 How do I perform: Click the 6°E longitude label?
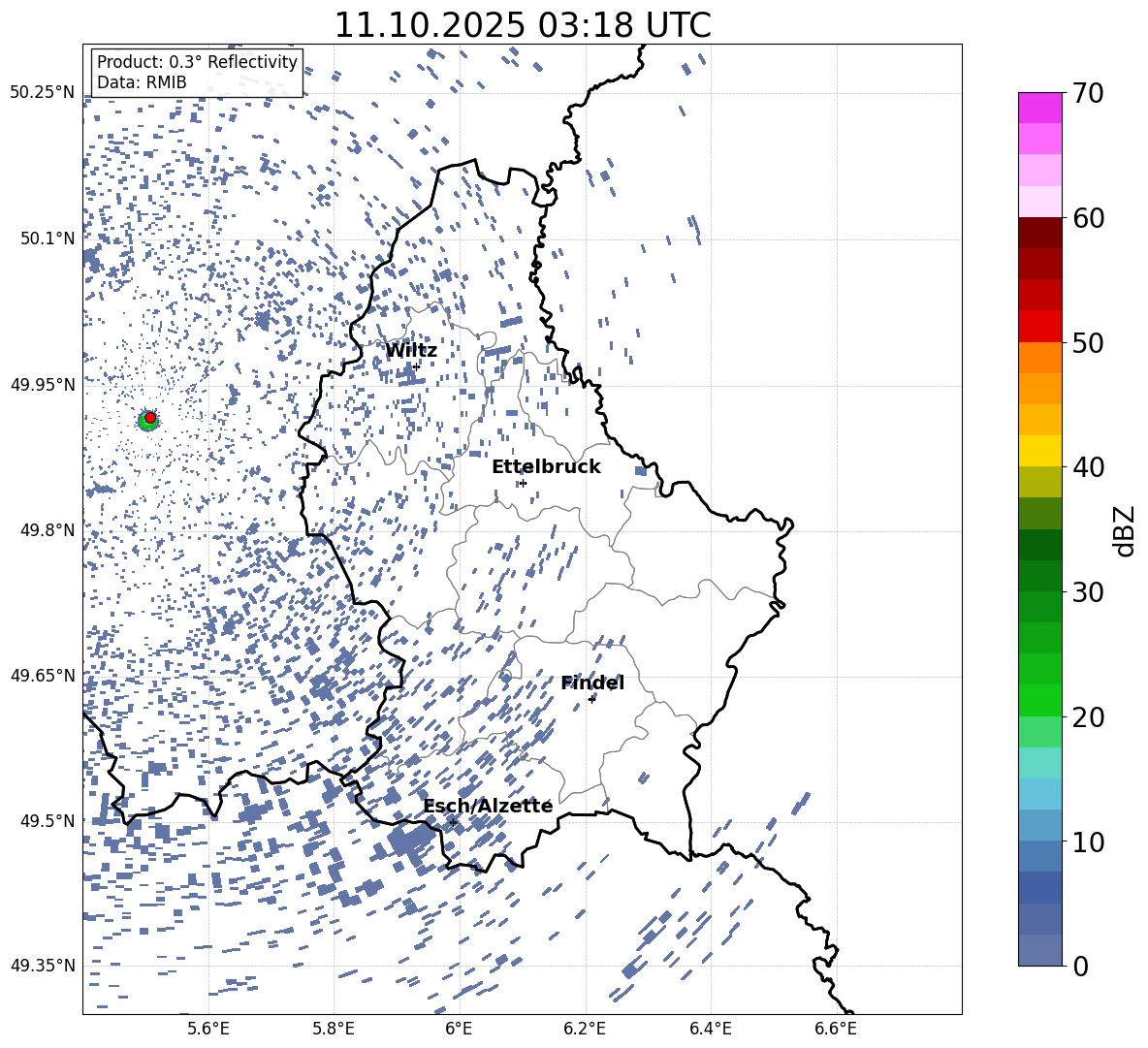459,1029
